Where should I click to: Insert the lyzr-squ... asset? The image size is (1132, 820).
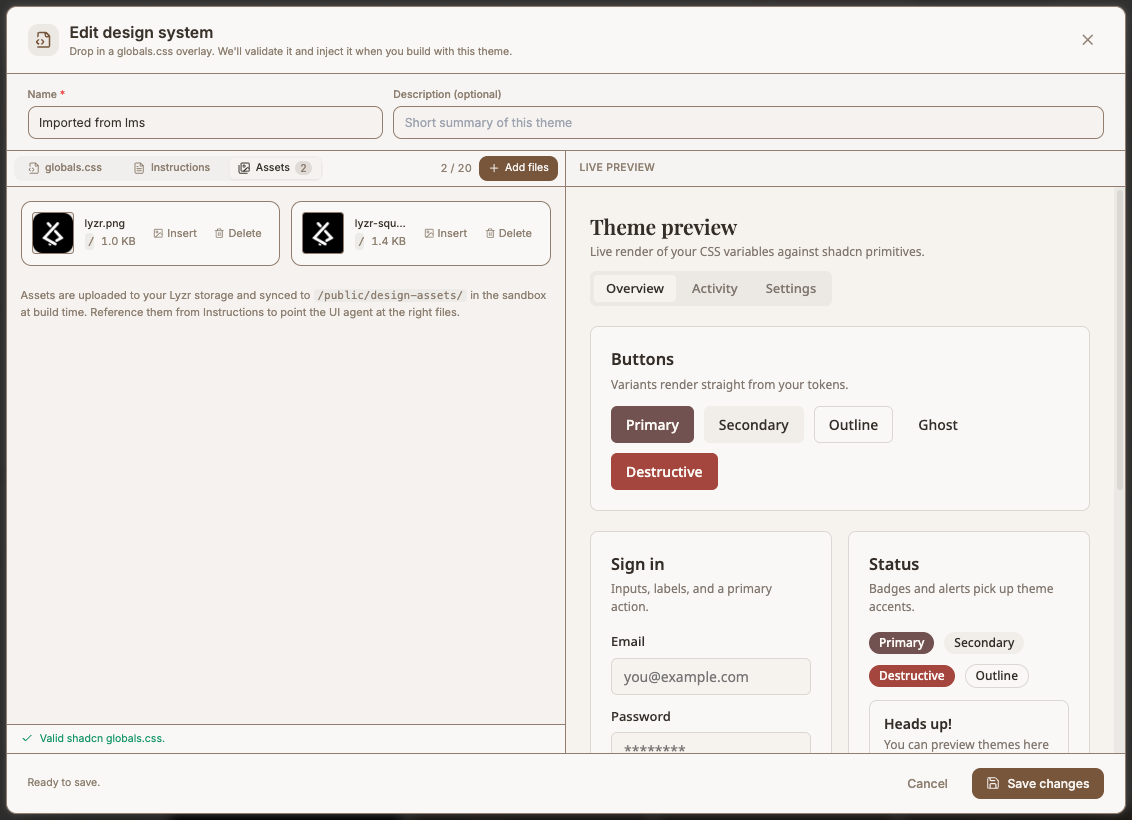(445, 233)
